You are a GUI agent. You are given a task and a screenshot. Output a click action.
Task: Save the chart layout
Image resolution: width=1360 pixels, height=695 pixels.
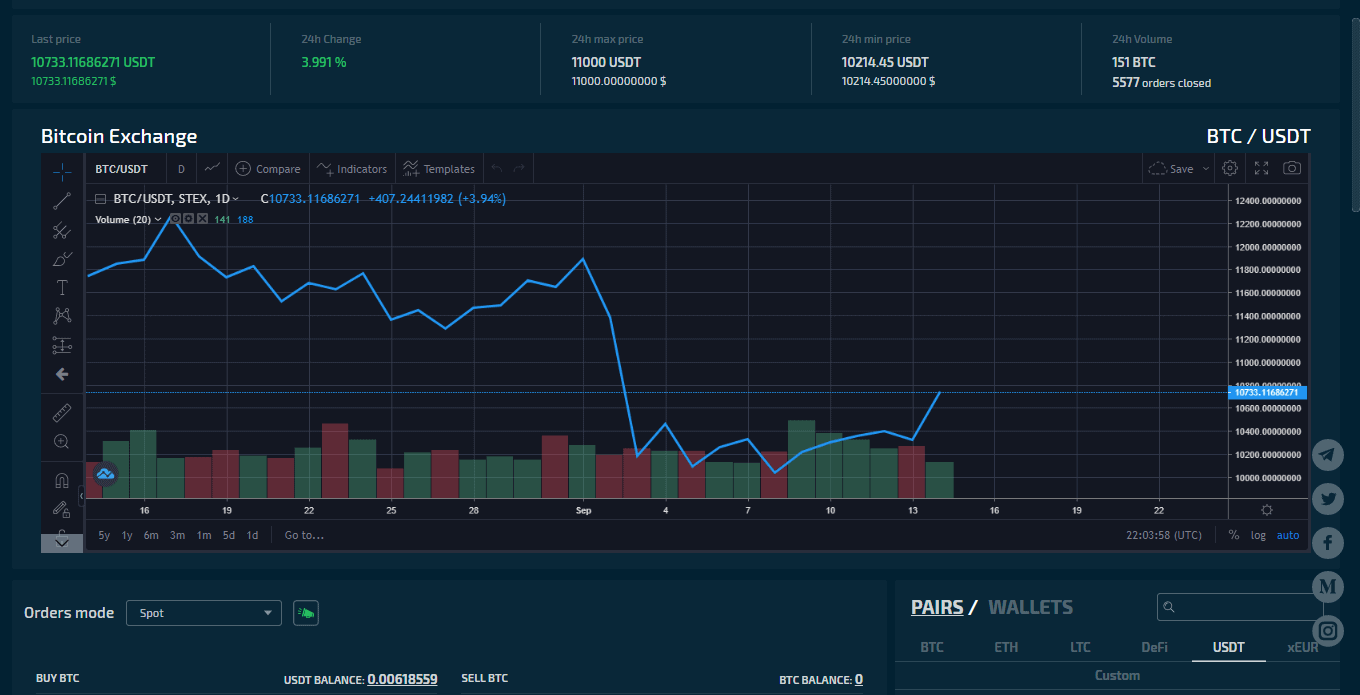[1171, 169]
